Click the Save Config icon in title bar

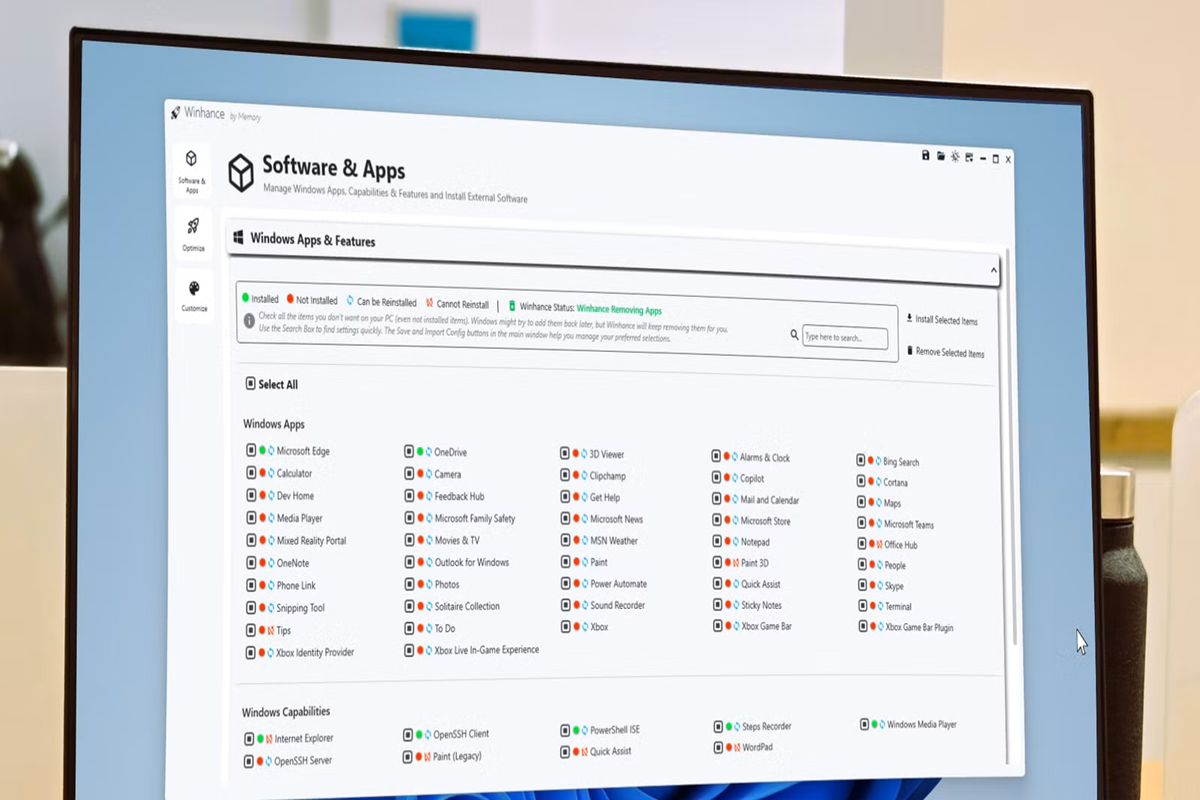tap(926, 155)
